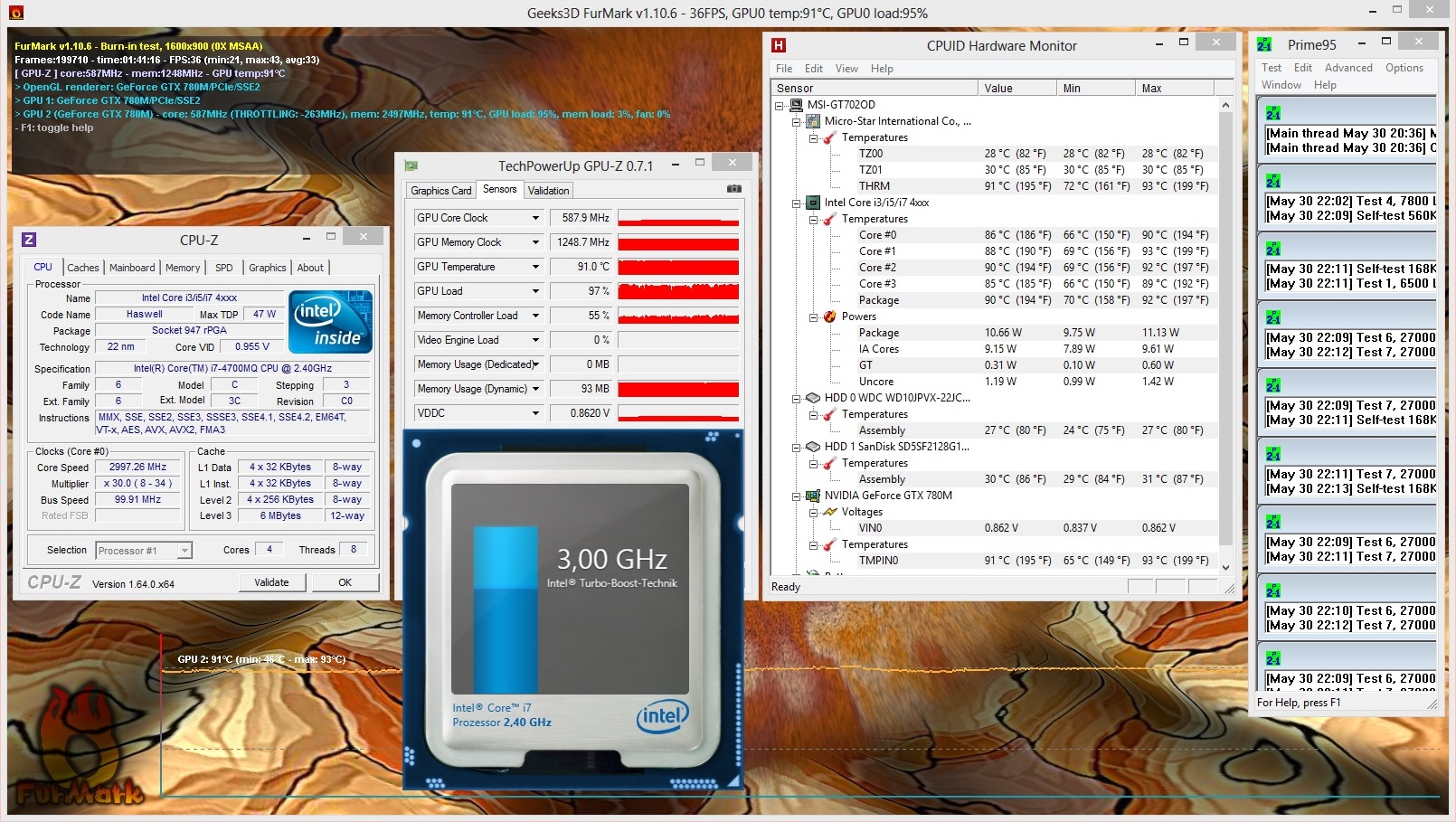Switch to the Mainboard tab in CPU-Z
1456x822 pixels.
pyautogui.click(x=132, y=268)
